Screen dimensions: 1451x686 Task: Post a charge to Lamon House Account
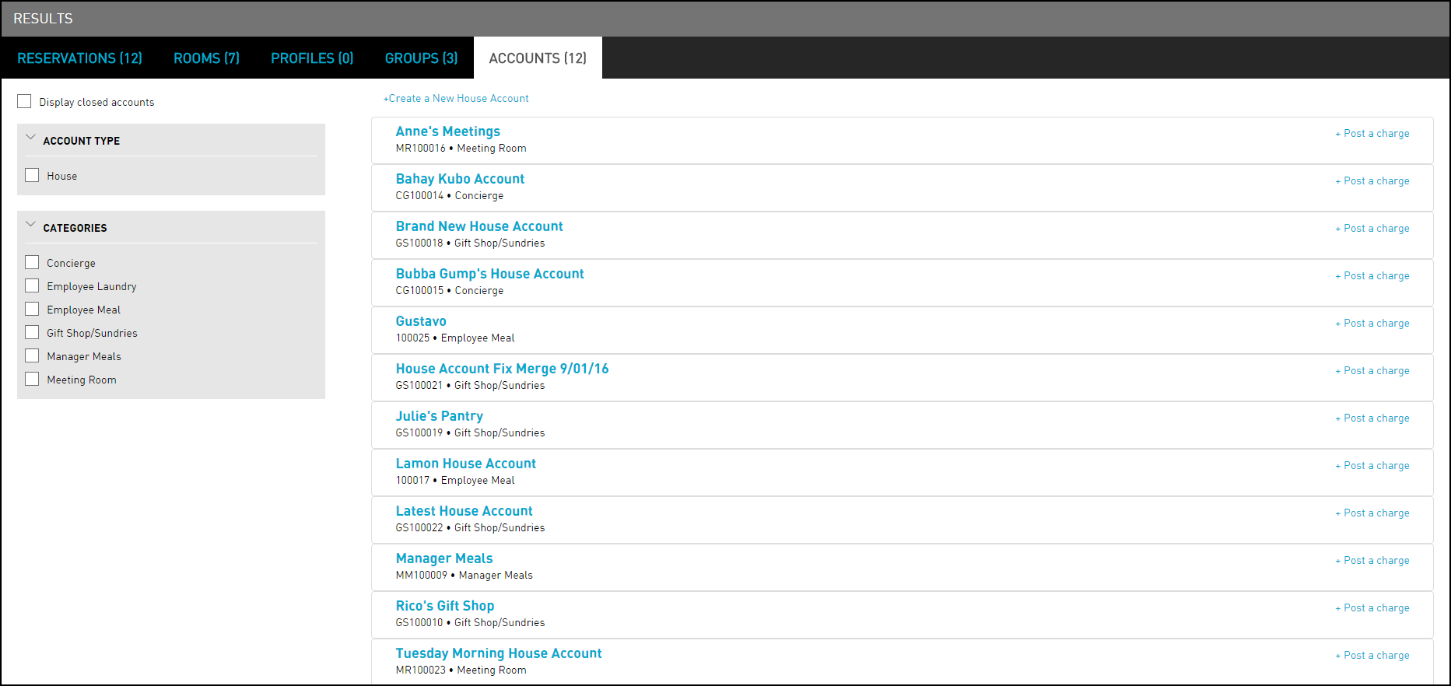[x=1372, y=466]
